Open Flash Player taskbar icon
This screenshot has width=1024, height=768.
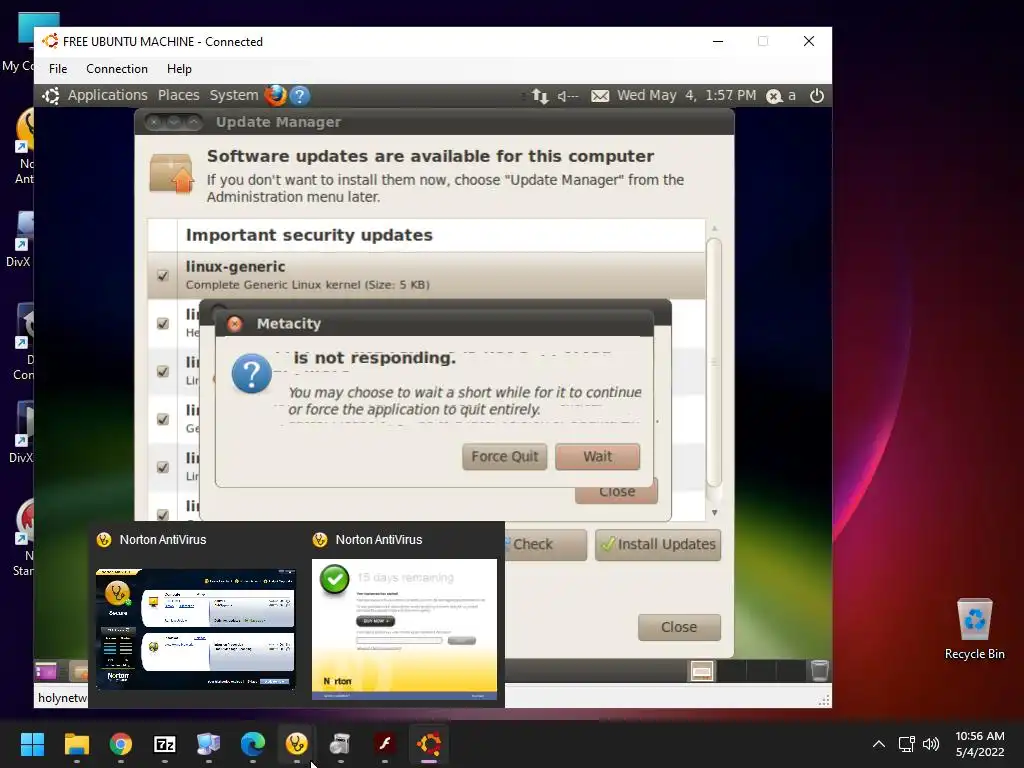click(x=385, y=744)
